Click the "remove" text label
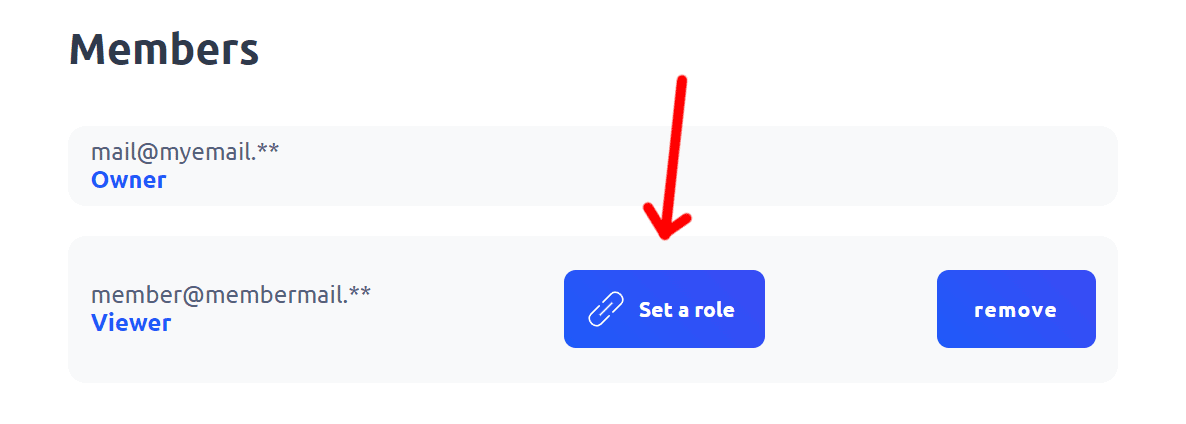The image size is (1186, 424). [1016, 311]
